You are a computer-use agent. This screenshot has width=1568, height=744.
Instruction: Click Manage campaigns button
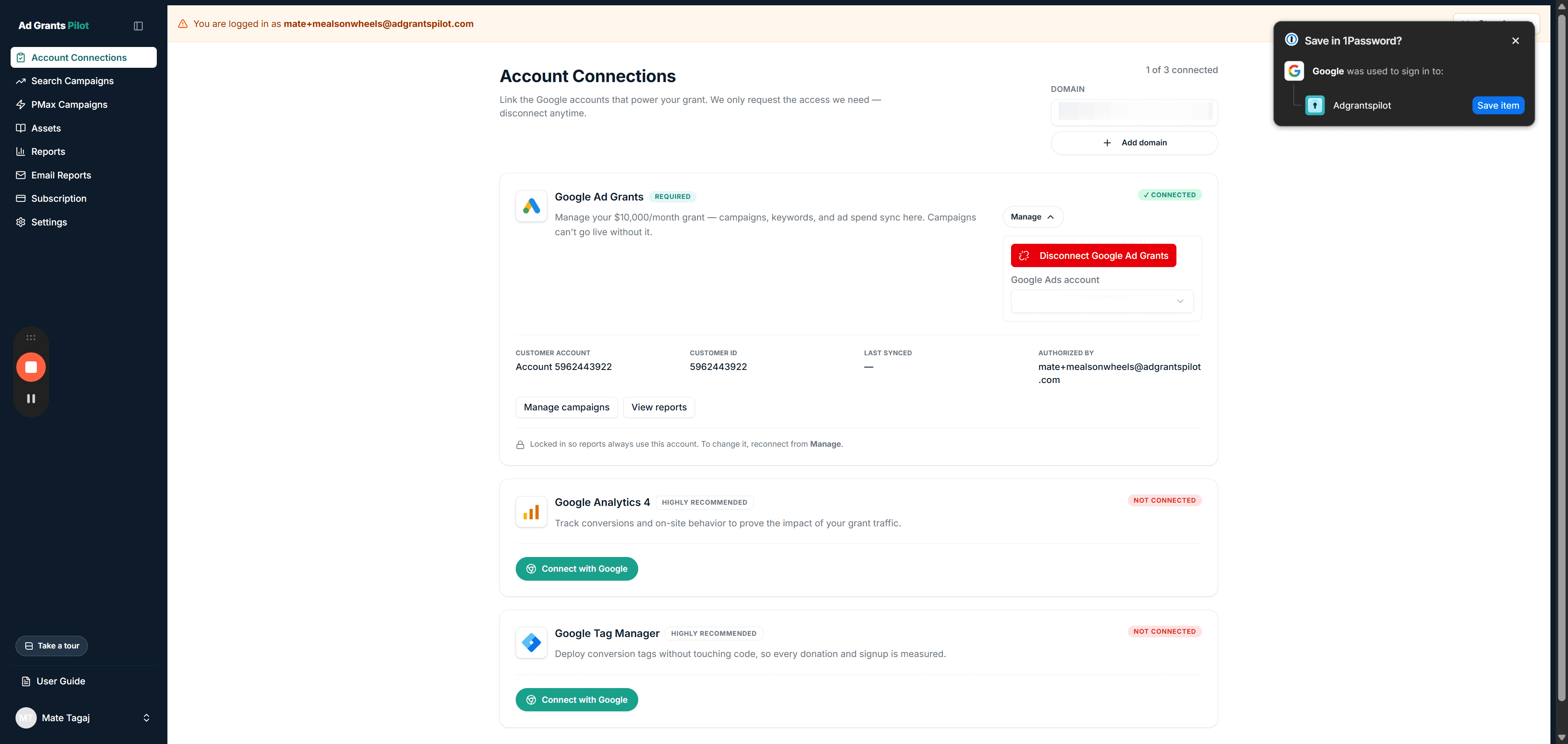[x=566, y=407]
